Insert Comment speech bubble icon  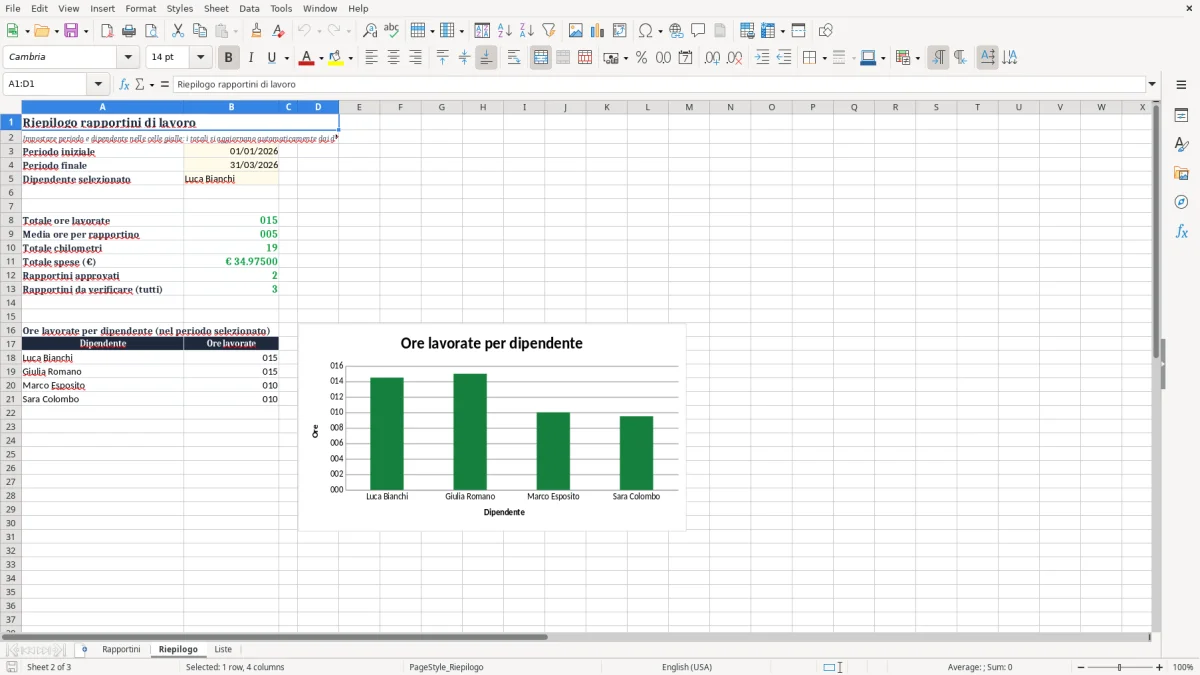tap(698, 31)
